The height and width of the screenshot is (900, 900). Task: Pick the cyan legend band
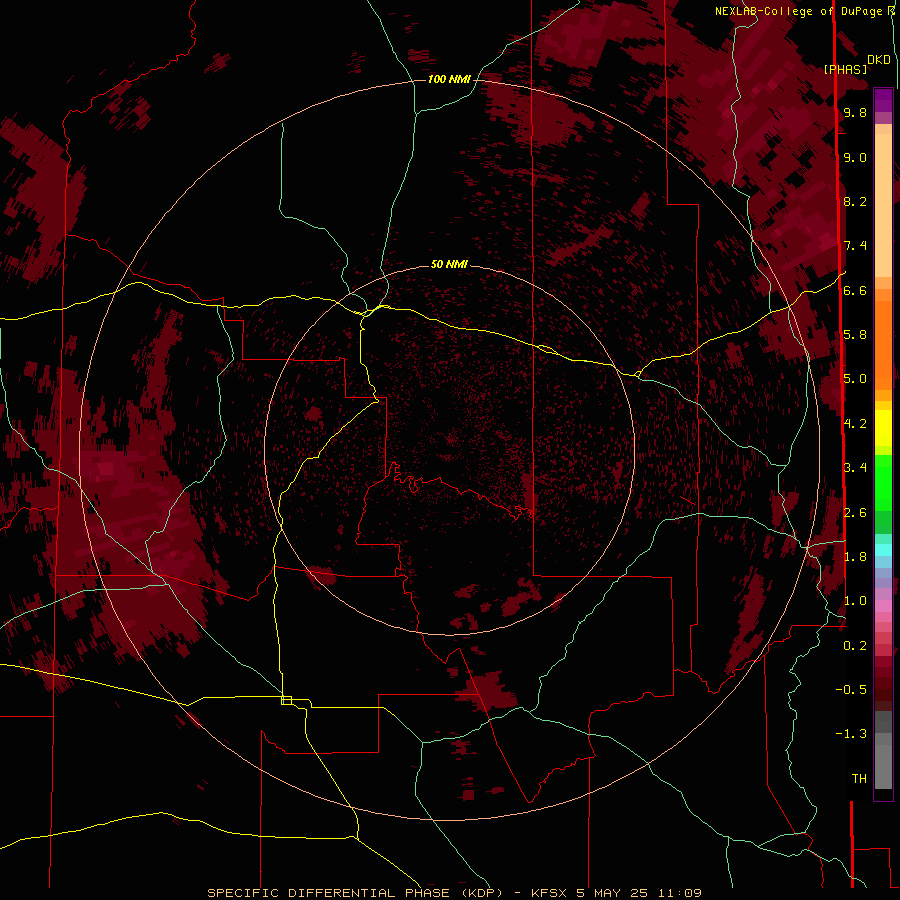883,550
